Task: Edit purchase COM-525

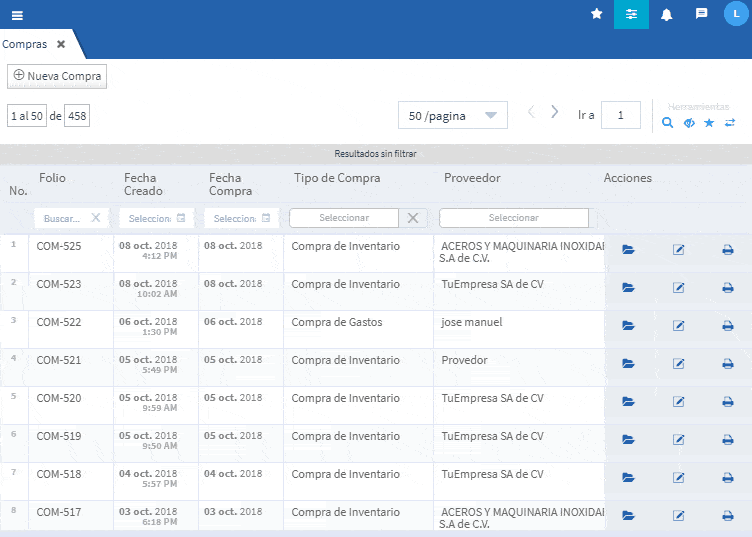Action: [x=678, y=249]
